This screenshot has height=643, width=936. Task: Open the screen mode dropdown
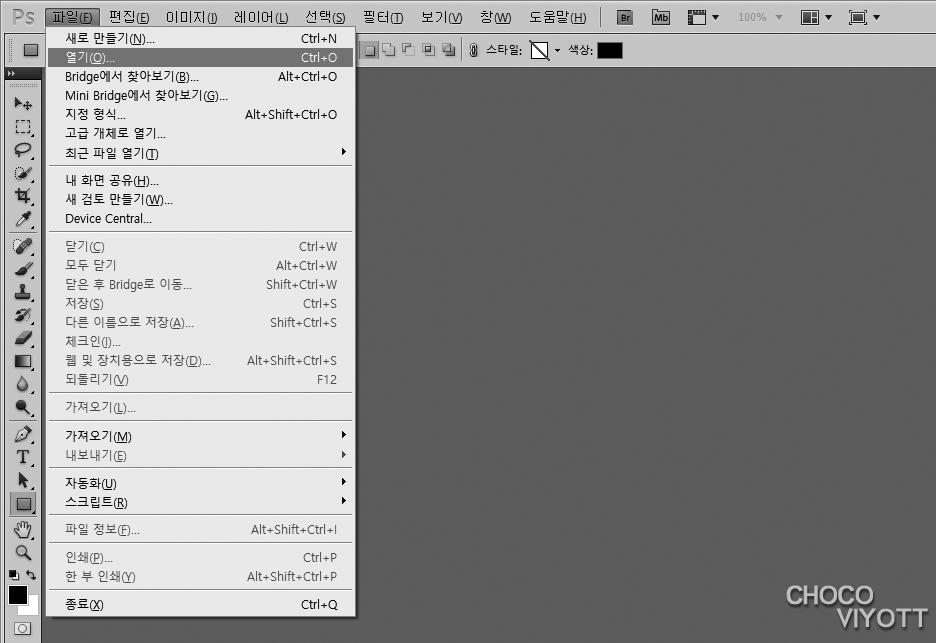(864, 17)
